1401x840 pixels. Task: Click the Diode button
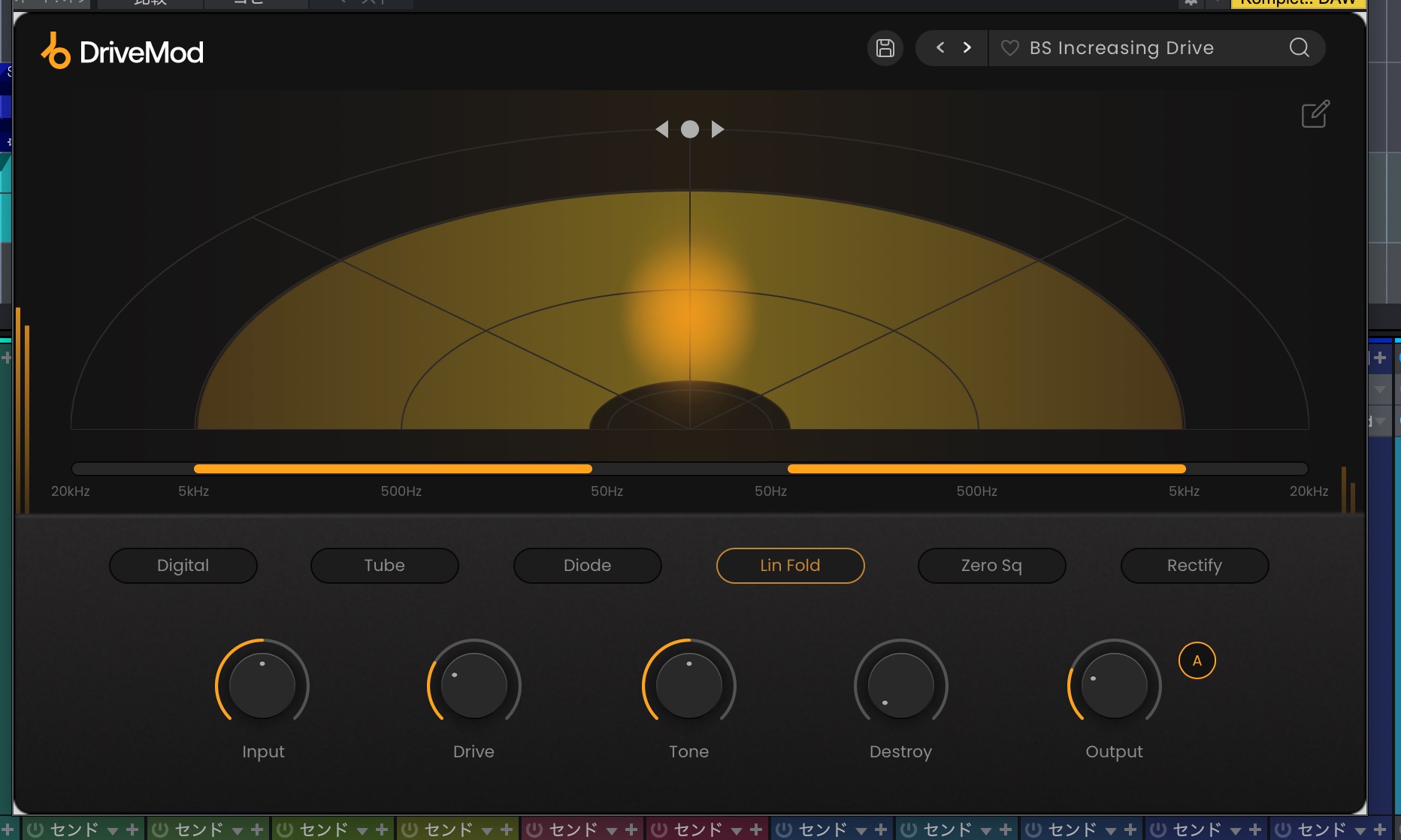pyautogui.click(x=587, y=566)
